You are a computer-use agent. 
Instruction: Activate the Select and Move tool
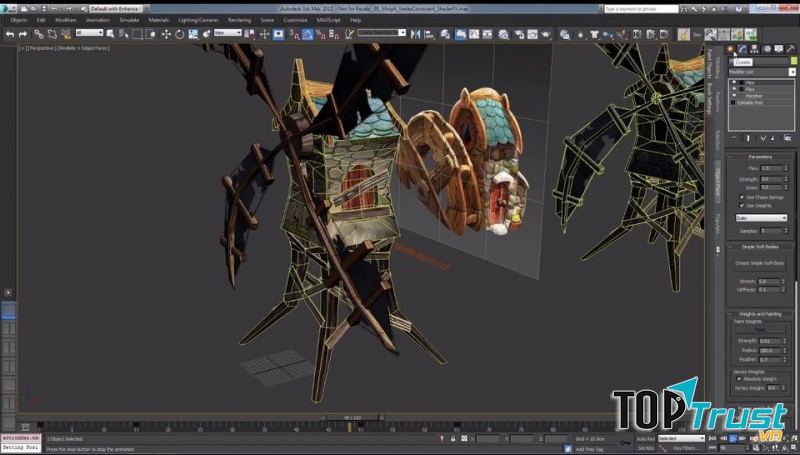165,33
